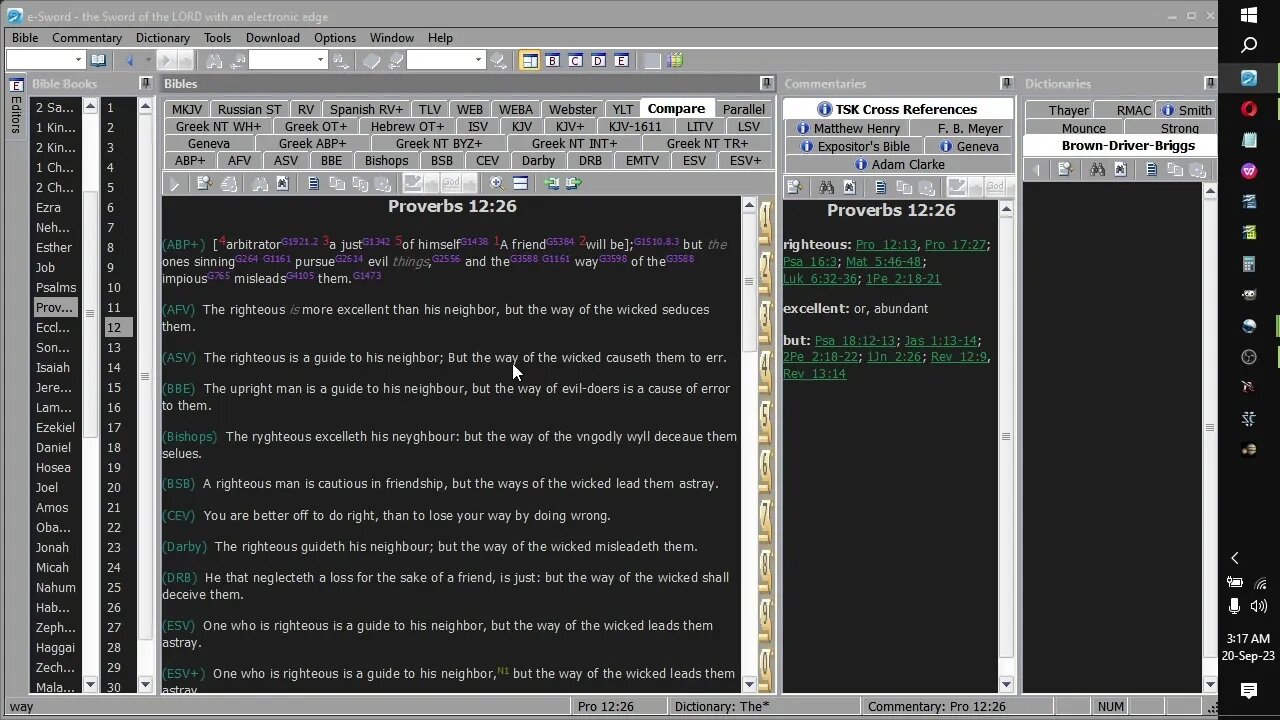Open the third toolbar combo box dropdown
This screenshot has width=1280, height=720.
tap(478, 60)
